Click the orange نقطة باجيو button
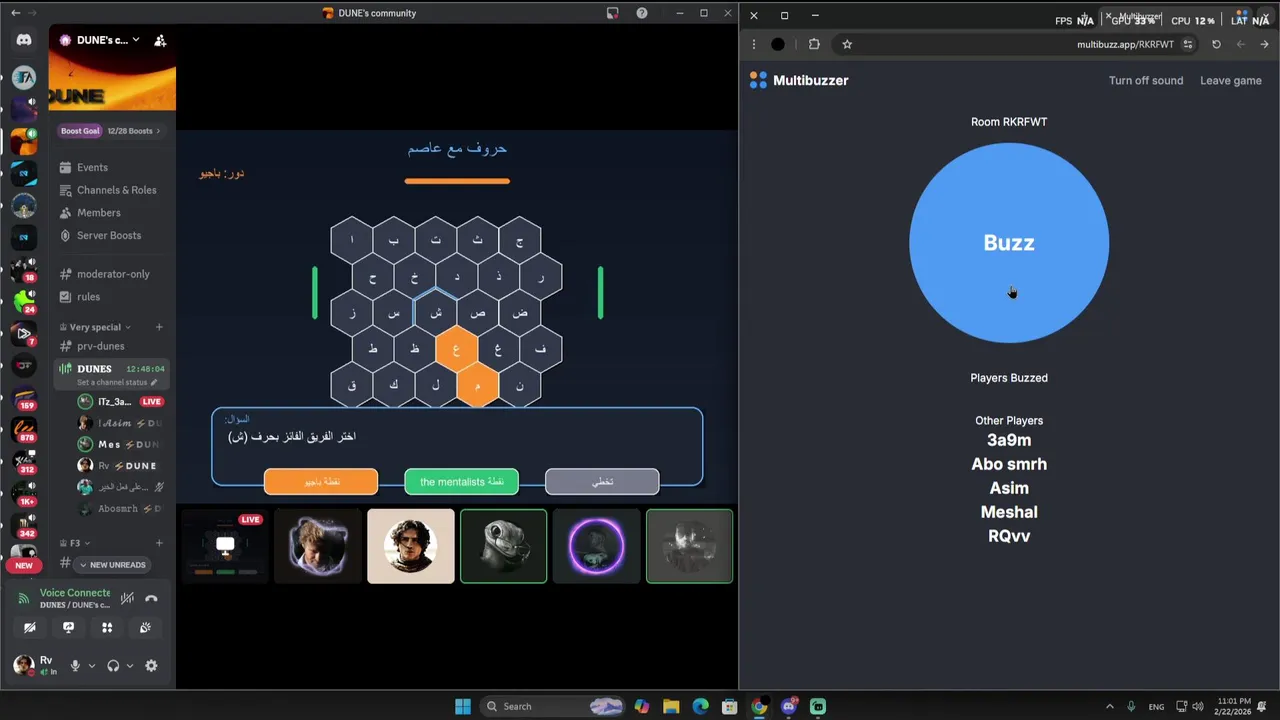Image resolution: width=1280 pixels, height=720 pixels. [321, 482]
